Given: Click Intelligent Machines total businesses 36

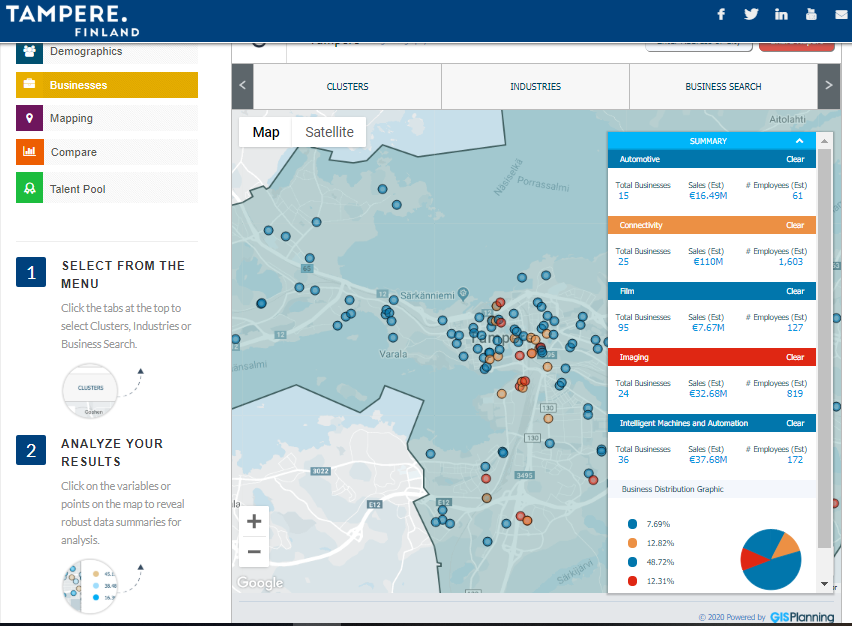Looking at the screenshot, I should click(x=623, y=460).
